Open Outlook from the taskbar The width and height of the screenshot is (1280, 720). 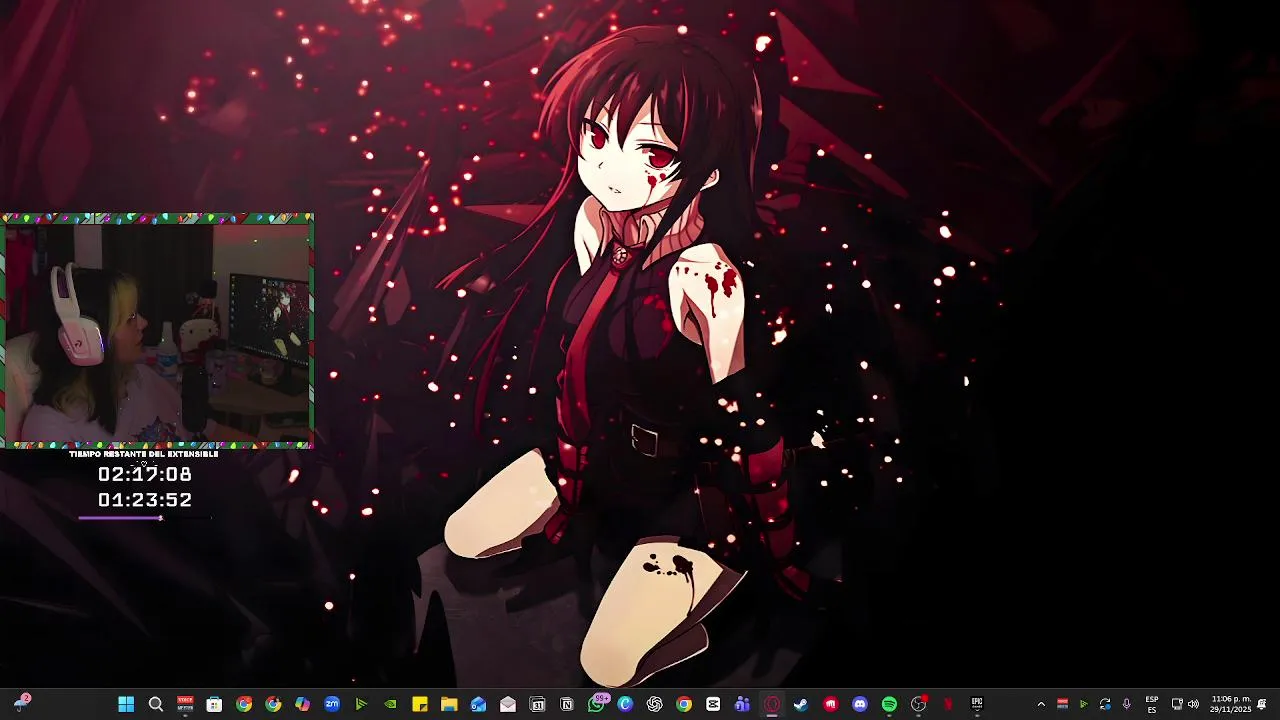478,704
